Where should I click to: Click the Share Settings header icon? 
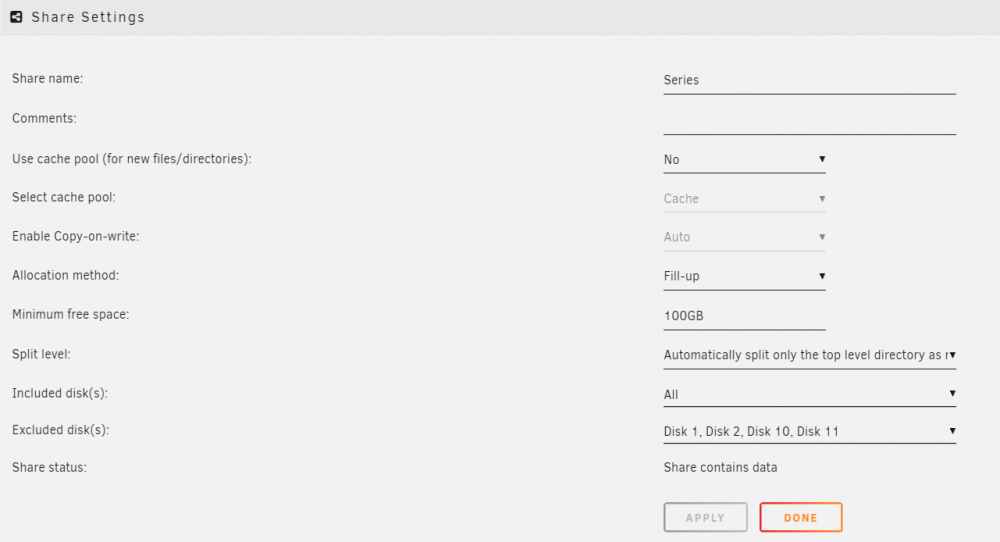click(17, 17)
